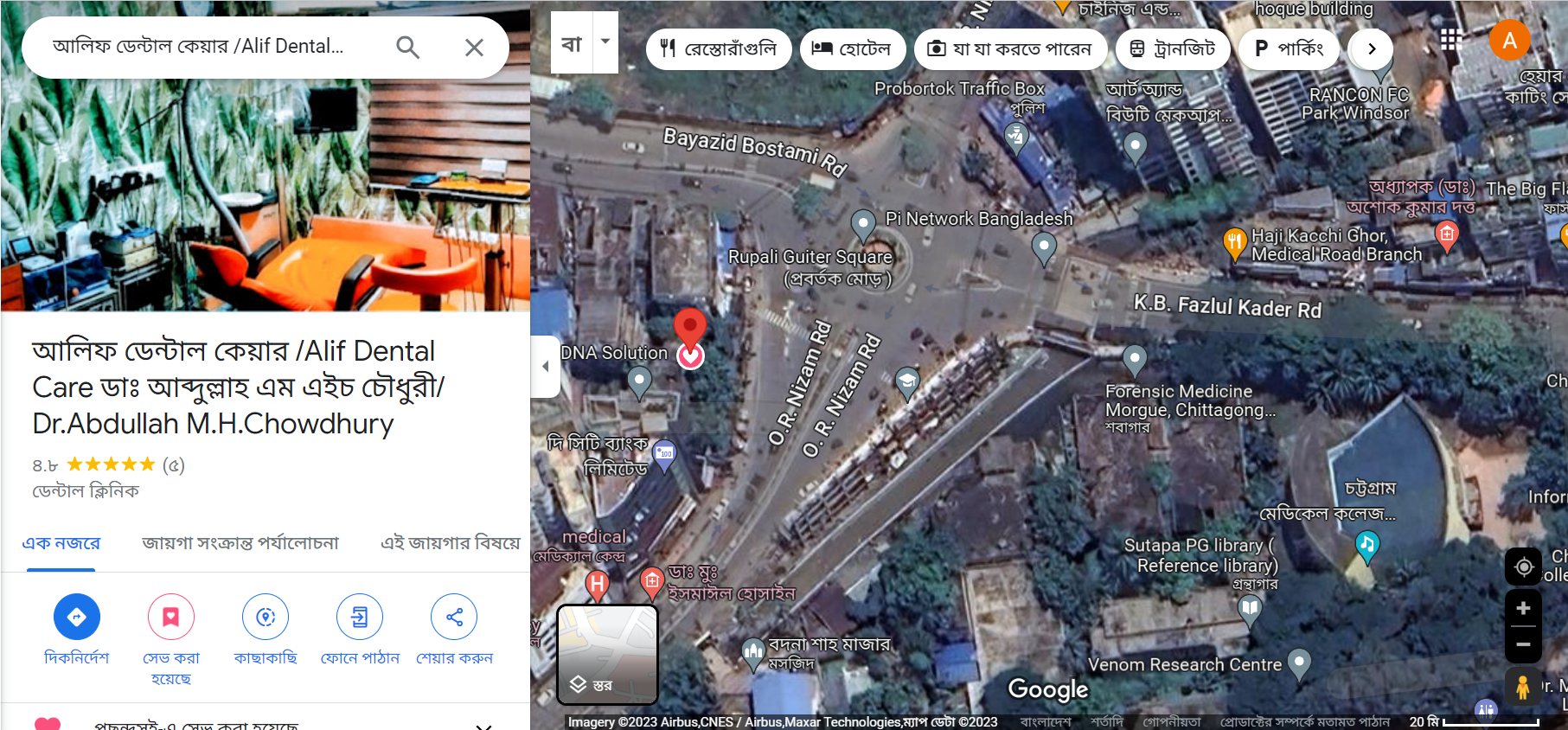This screenshot has height=730, width=1568.
Task: Open the বা language dropdown arrow
Action: click(x=605, y=42)
